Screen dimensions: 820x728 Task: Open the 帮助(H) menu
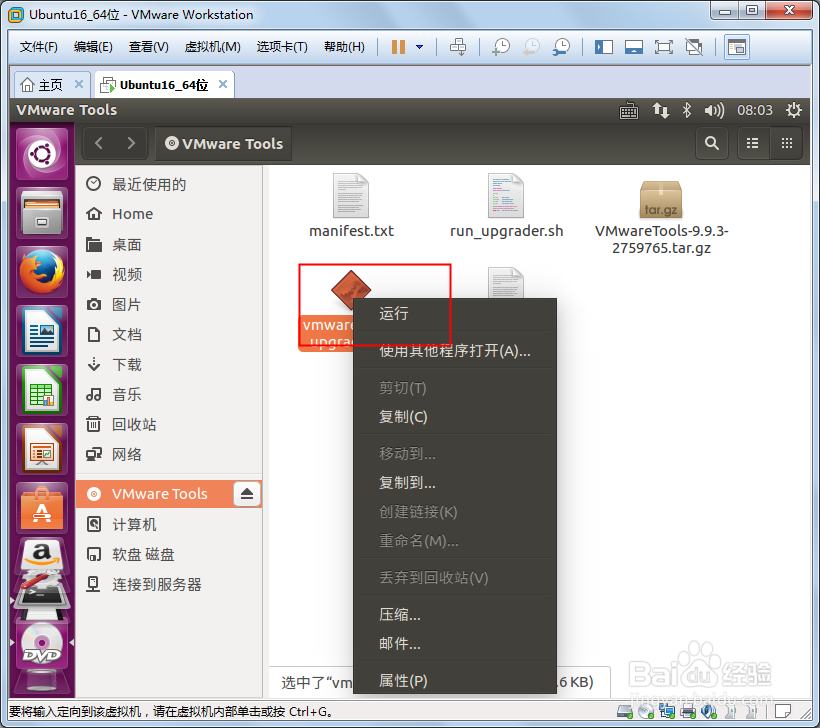pyautogui.click(x=344, y=47)
